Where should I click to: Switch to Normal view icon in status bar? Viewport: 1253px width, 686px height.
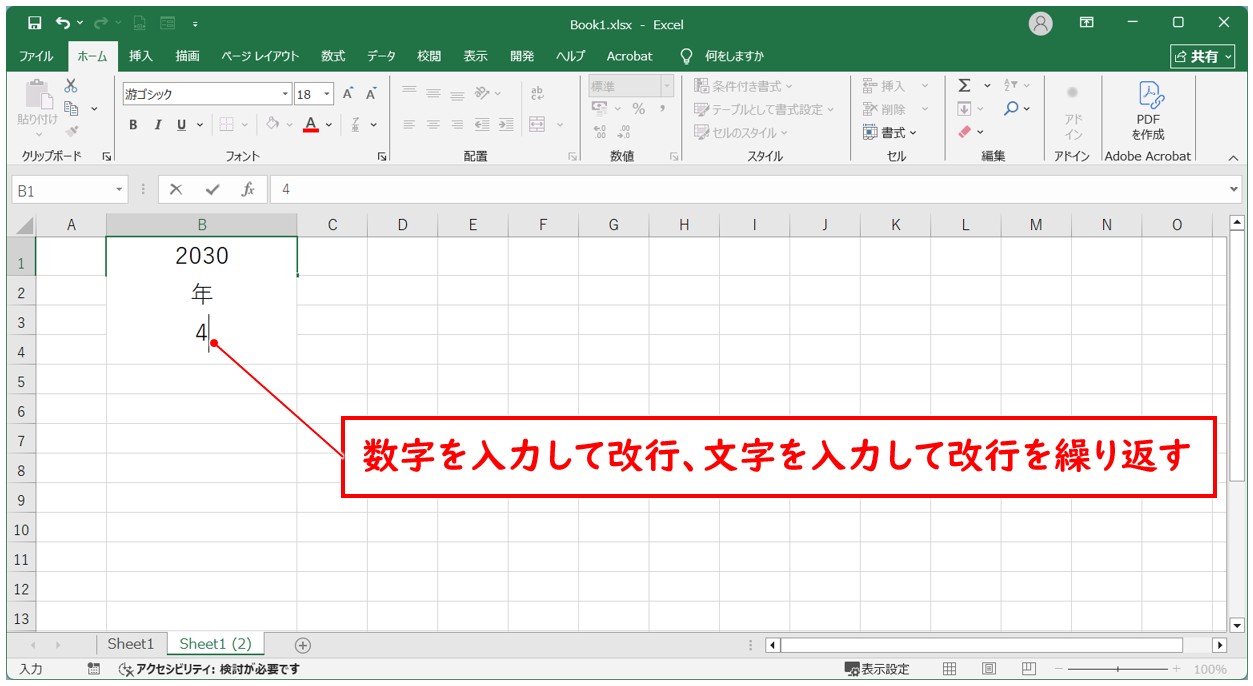pos(950,669)
